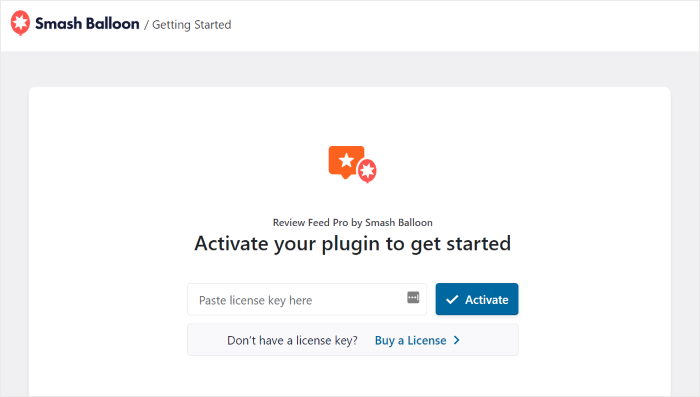Click the orange review speech bubble icon

pyautogui.click(x=346, y=162)
